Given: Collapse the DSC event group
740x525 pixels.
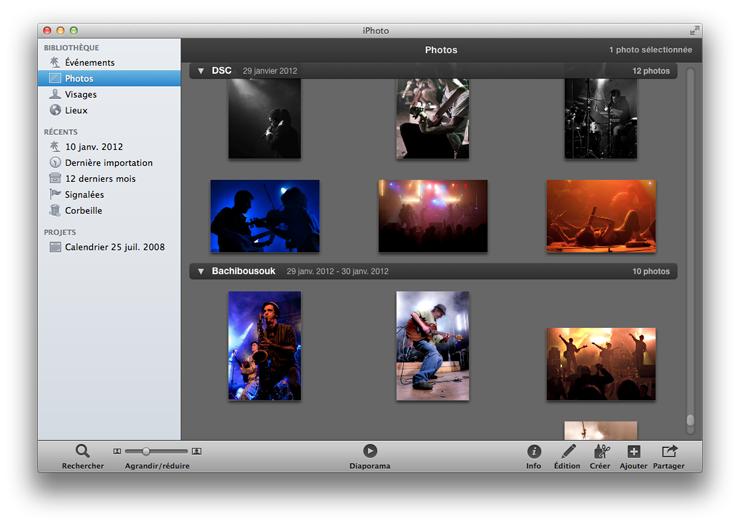Looking at the screenshot, I should pos(201,71).
